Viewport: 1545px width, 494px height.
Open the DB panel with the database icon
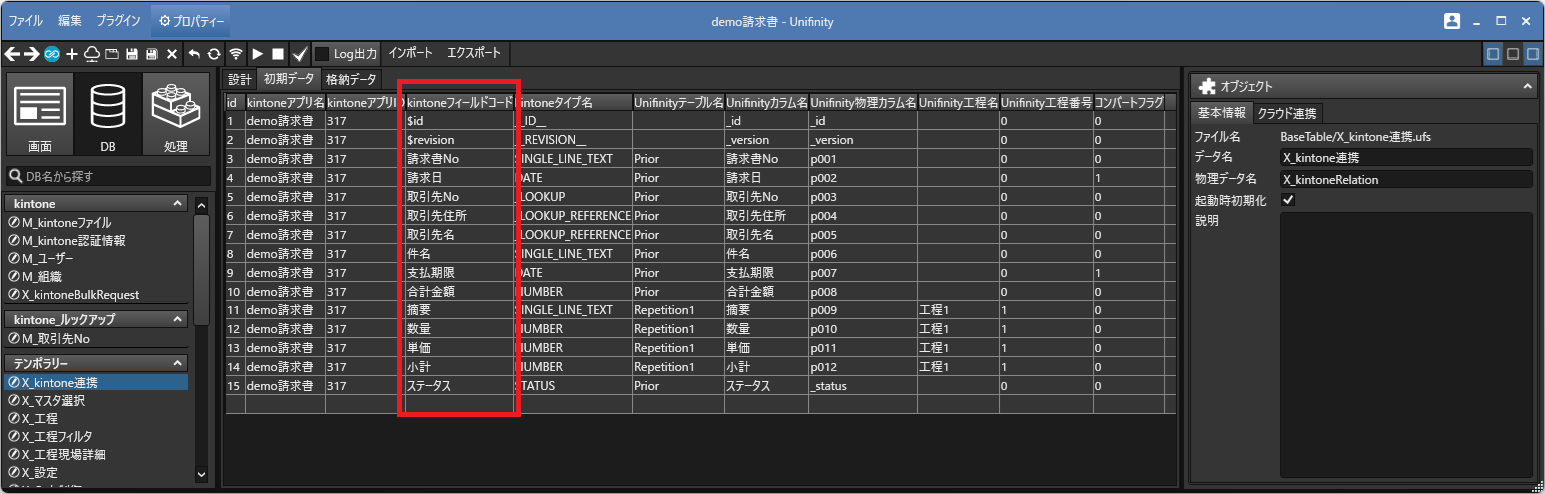pyautogui.click(x=108, y=113)
